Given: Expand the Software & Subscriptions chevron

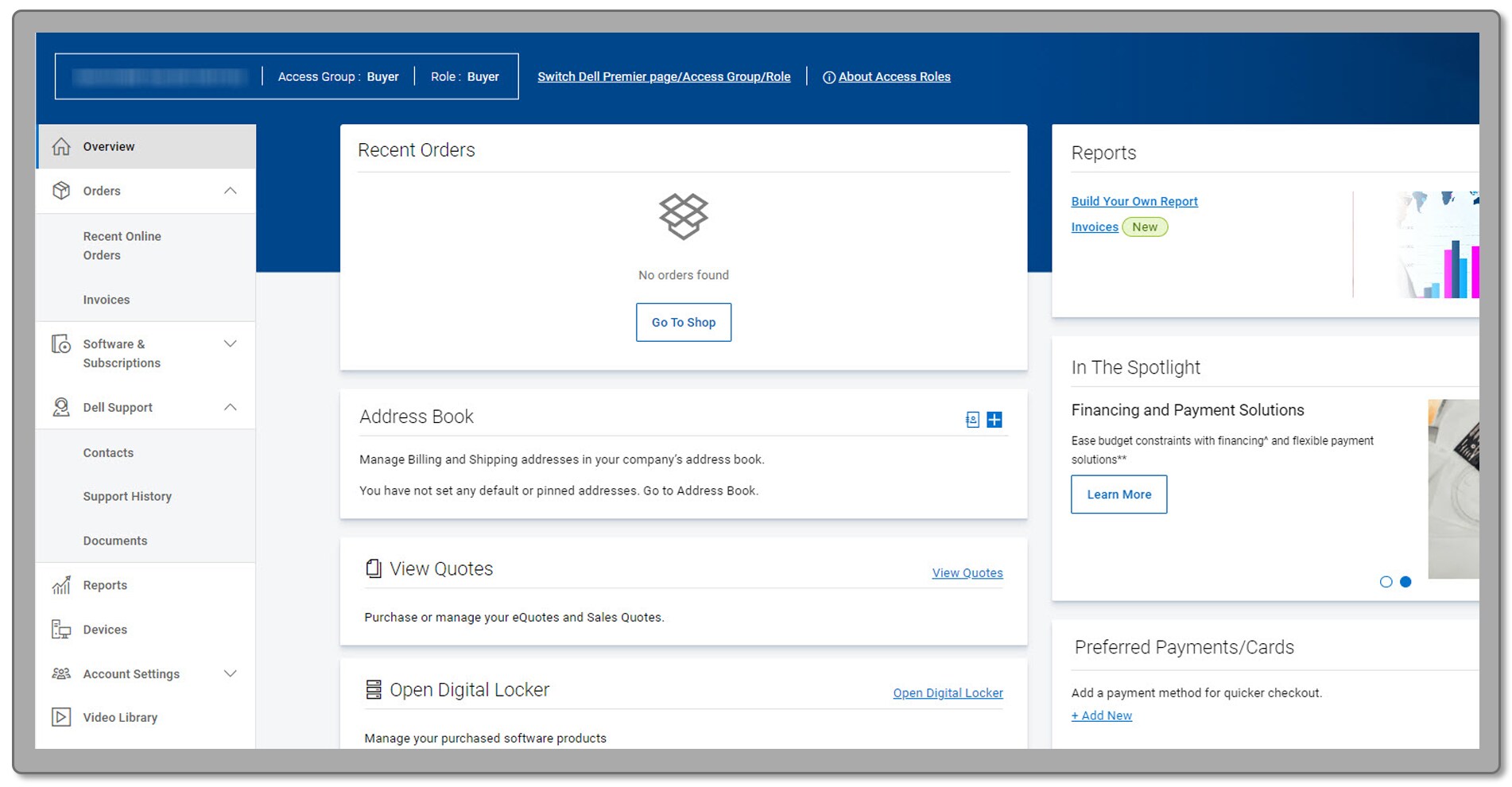Looking at the screenshot, I should click(231, 344).
